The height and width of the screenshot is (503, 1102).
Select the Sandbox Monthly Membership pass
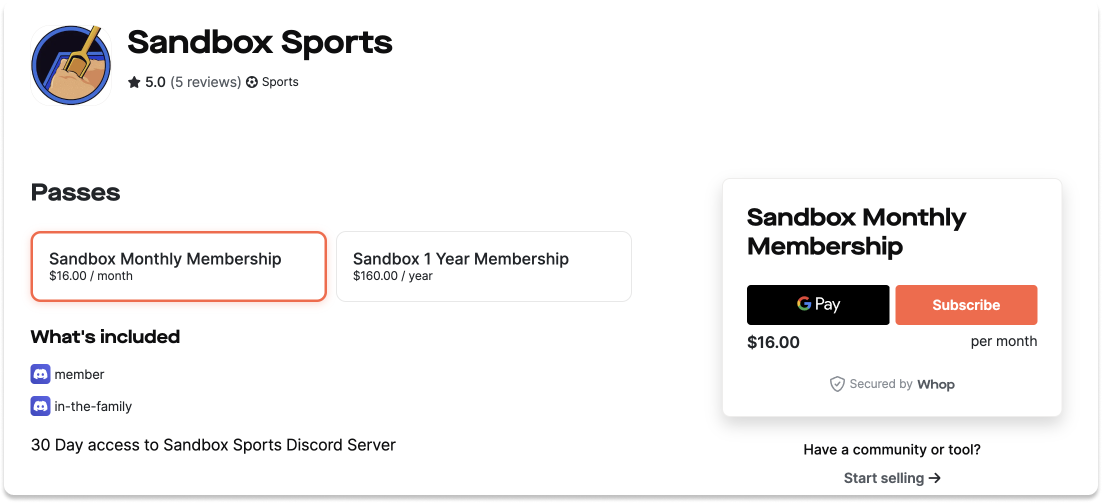point(179,266)
